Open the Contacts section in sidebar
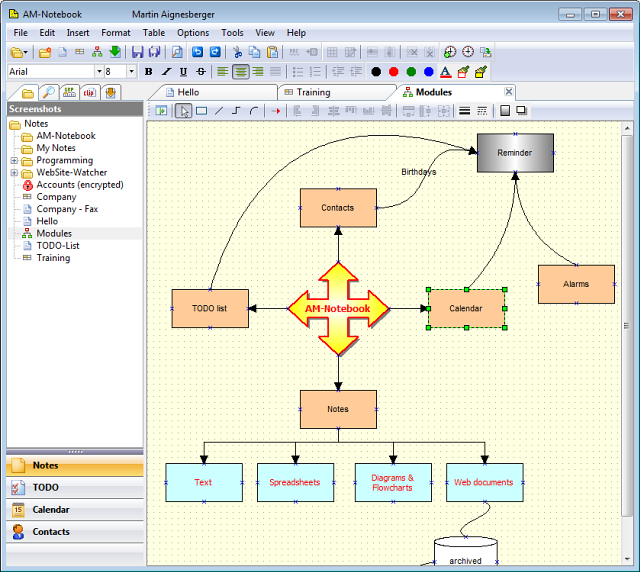 tap(75, 532)
